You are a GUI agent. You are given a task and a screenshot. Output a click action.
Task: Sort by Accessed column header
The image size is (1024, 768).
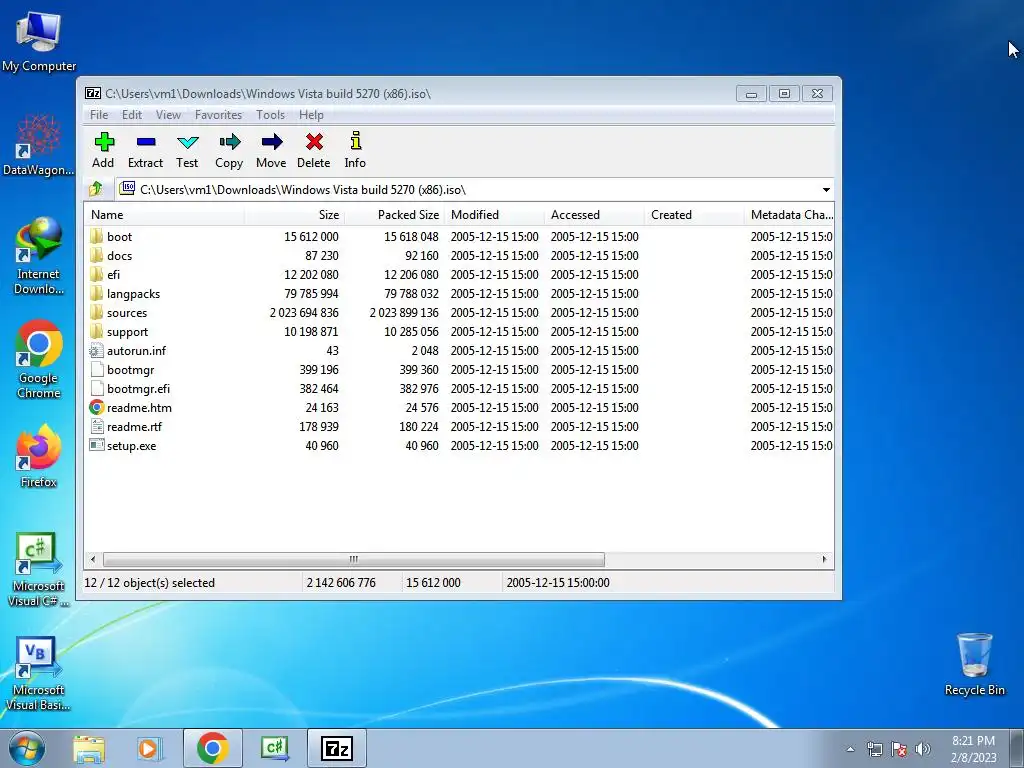pyautogui.click(x=594, y=215)
